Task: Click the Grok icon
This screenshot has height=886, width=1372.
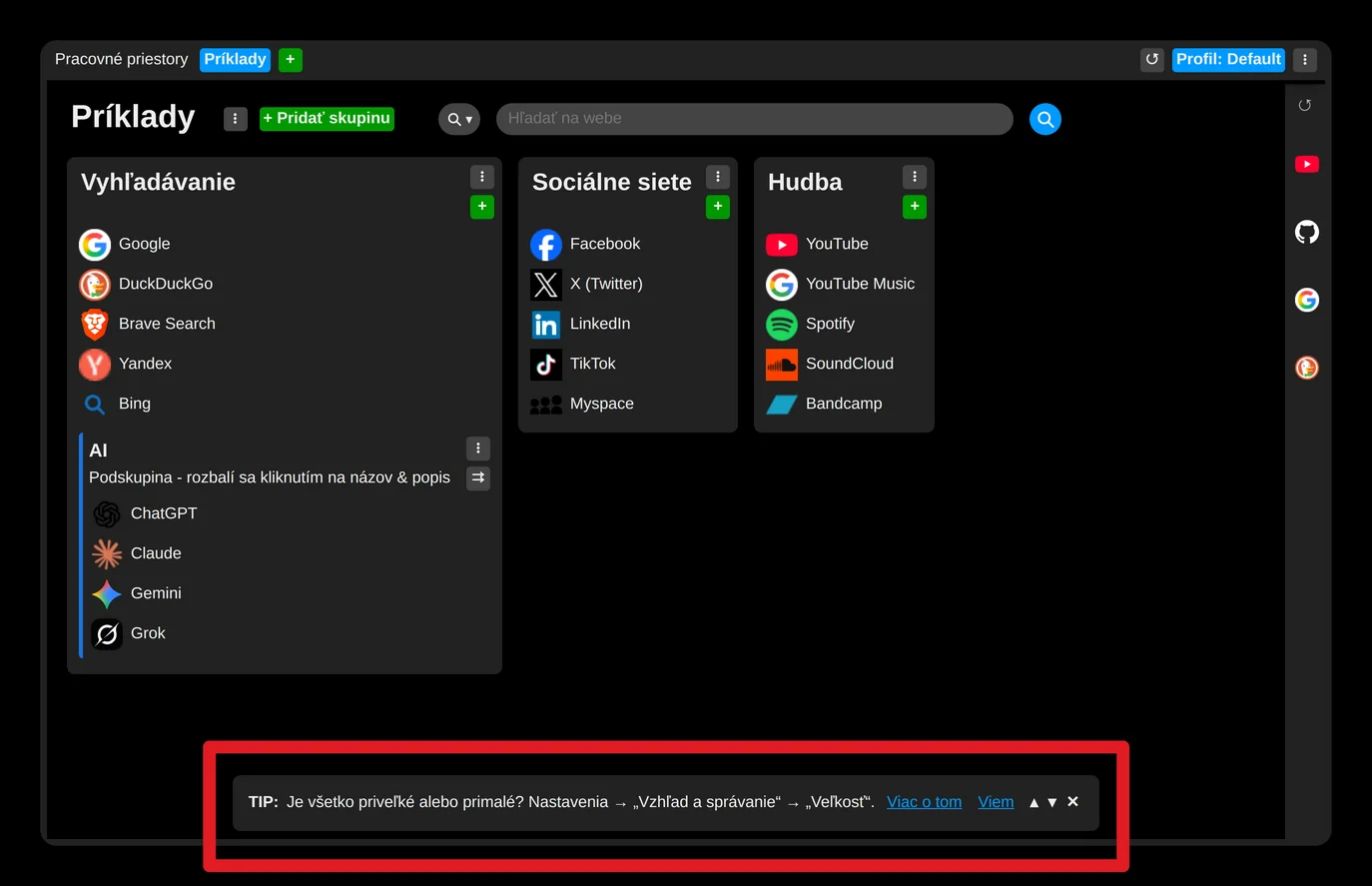Action: 107,633
